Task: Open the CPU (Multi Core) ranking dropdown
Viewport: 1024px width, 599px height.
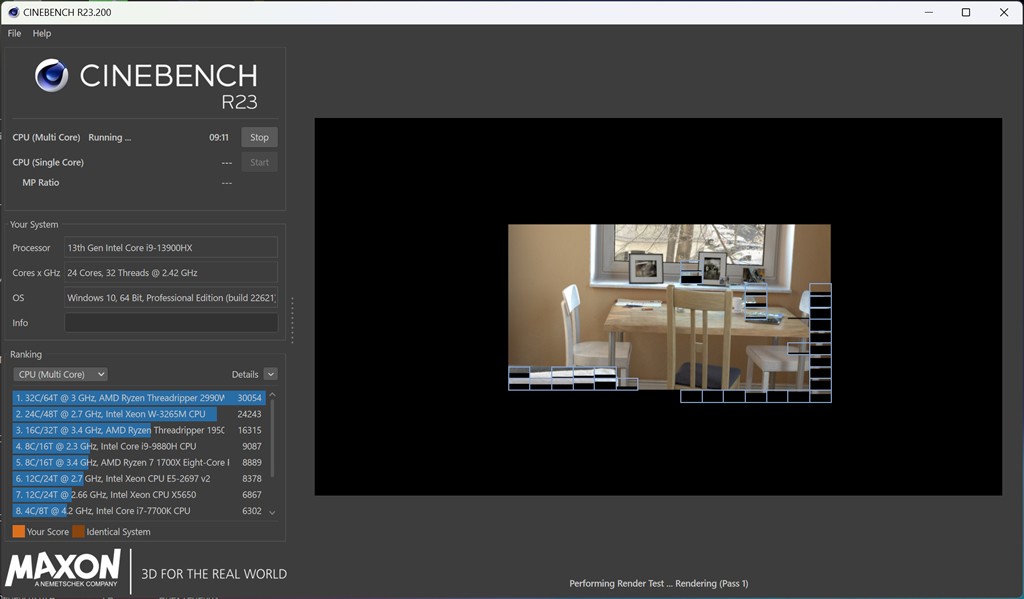Action: 60,374
